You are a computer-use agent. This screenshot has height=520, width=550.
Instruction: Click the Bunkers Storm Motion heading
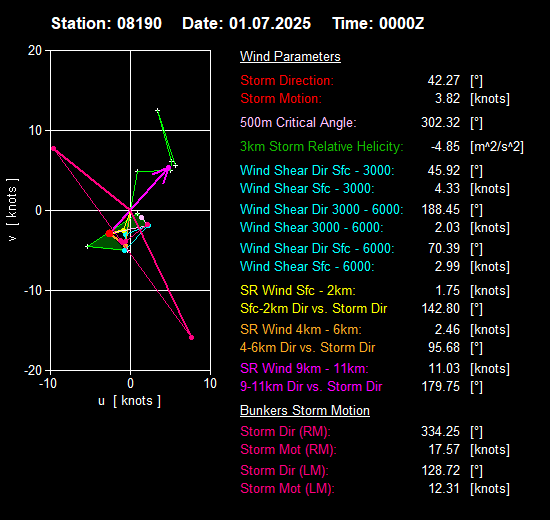pyautogui.click(x=305, y=411)
